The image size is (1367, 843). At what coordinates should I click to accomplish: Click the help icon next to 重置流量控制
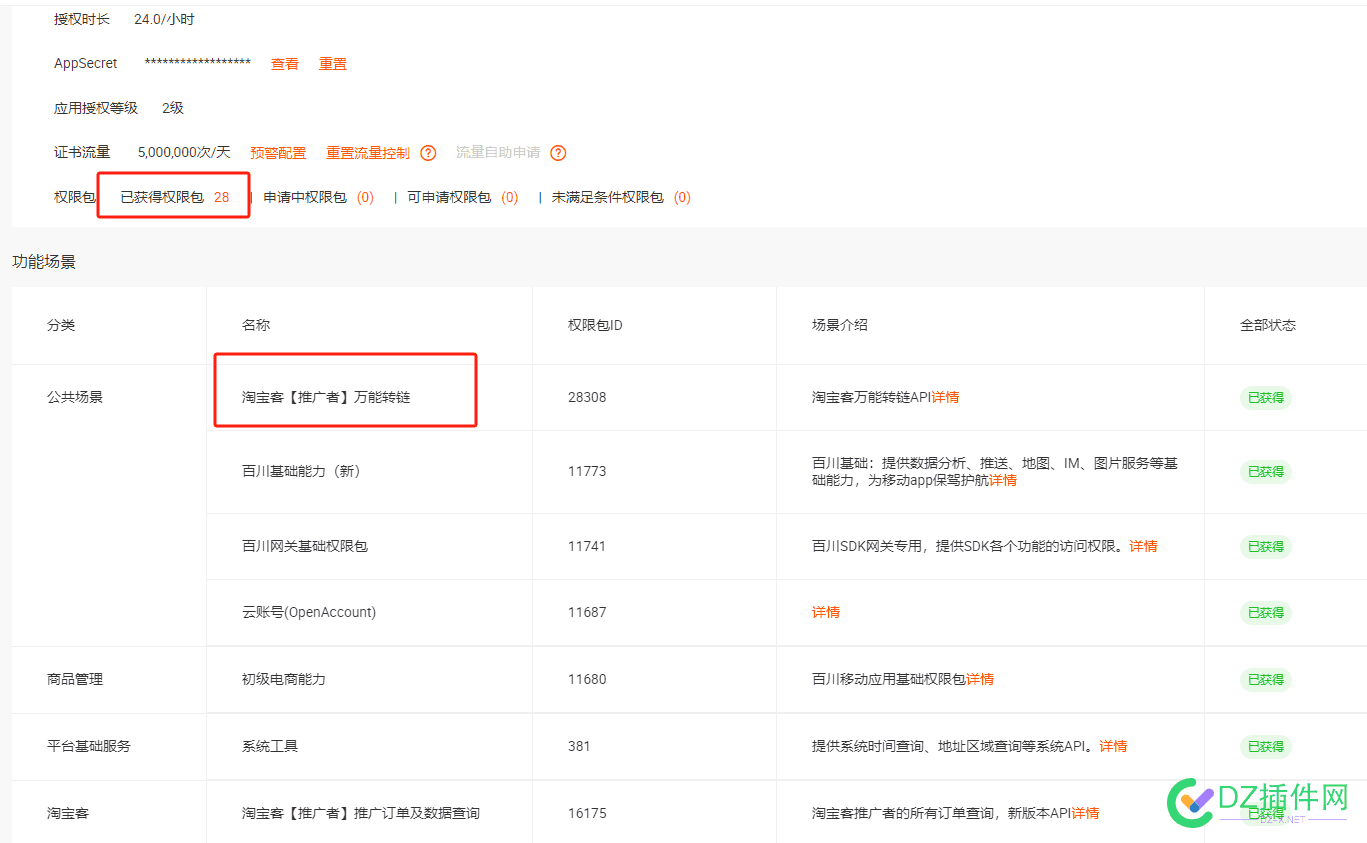pyautogui.click(x=428, y=153)
